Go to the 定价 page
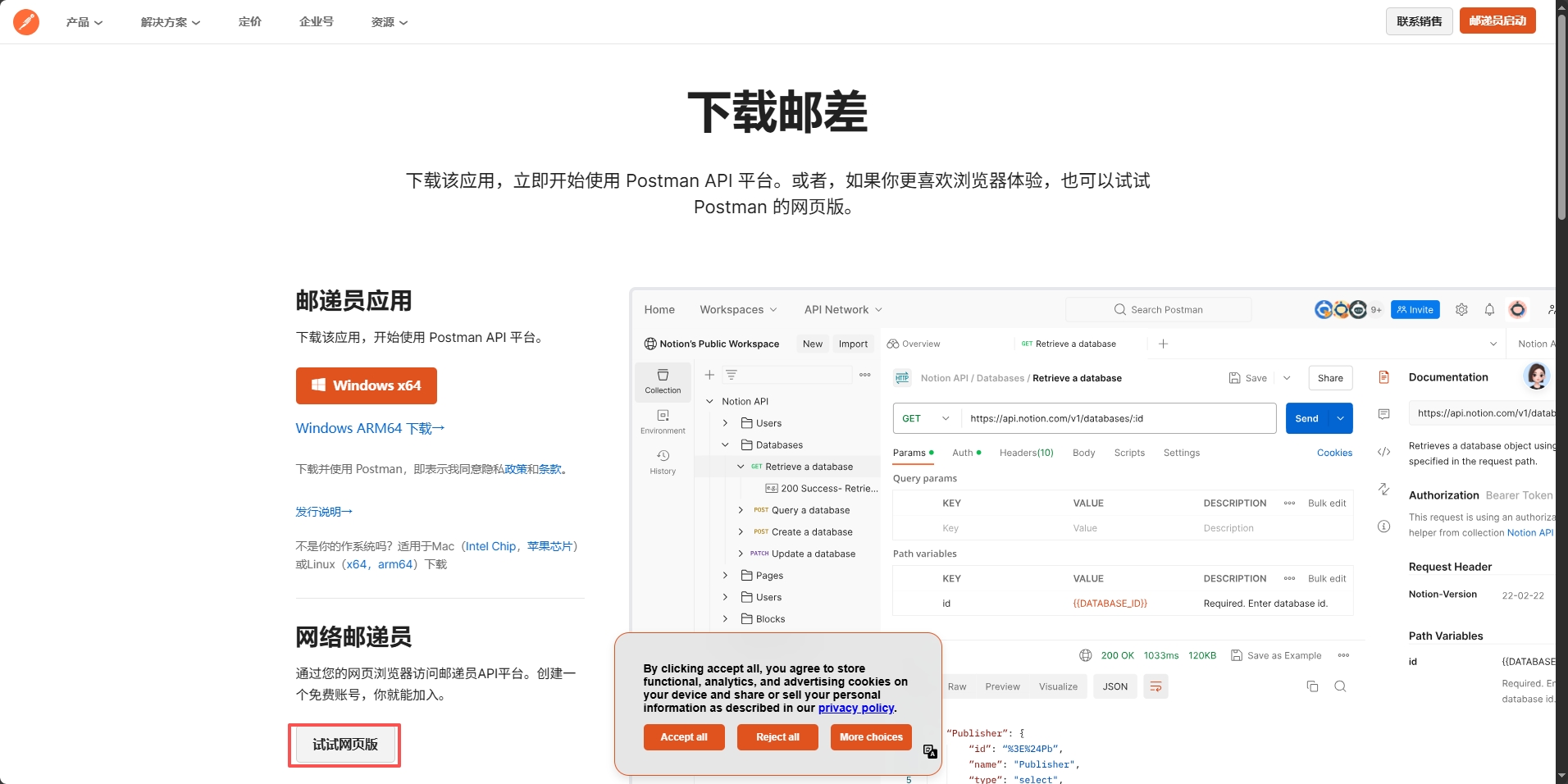Image resolution: width=1568 pixels, height=784 pixels. coord(250,22)
